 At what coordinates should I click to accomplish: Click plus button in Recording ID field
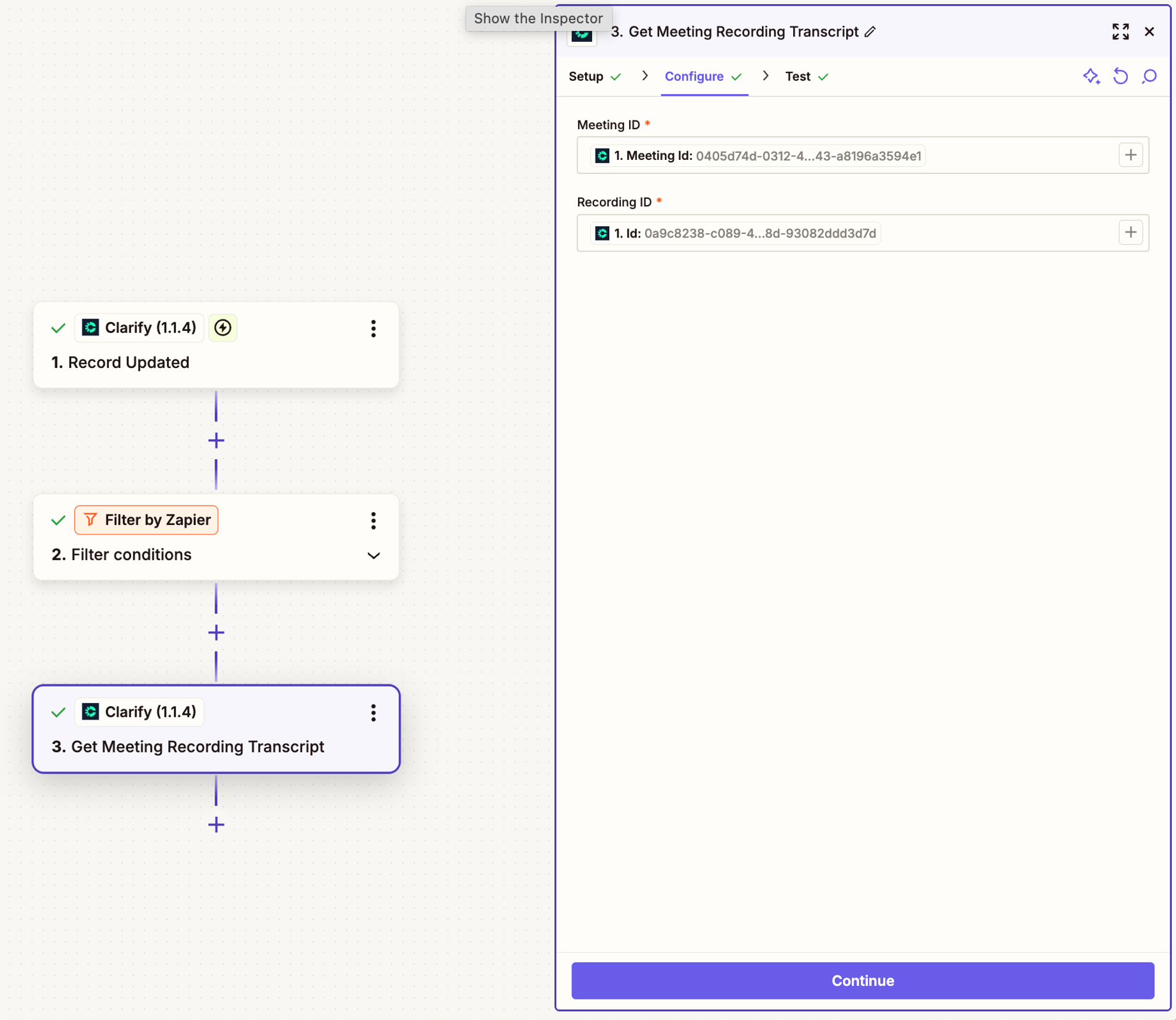click(x=1131, y=232)
